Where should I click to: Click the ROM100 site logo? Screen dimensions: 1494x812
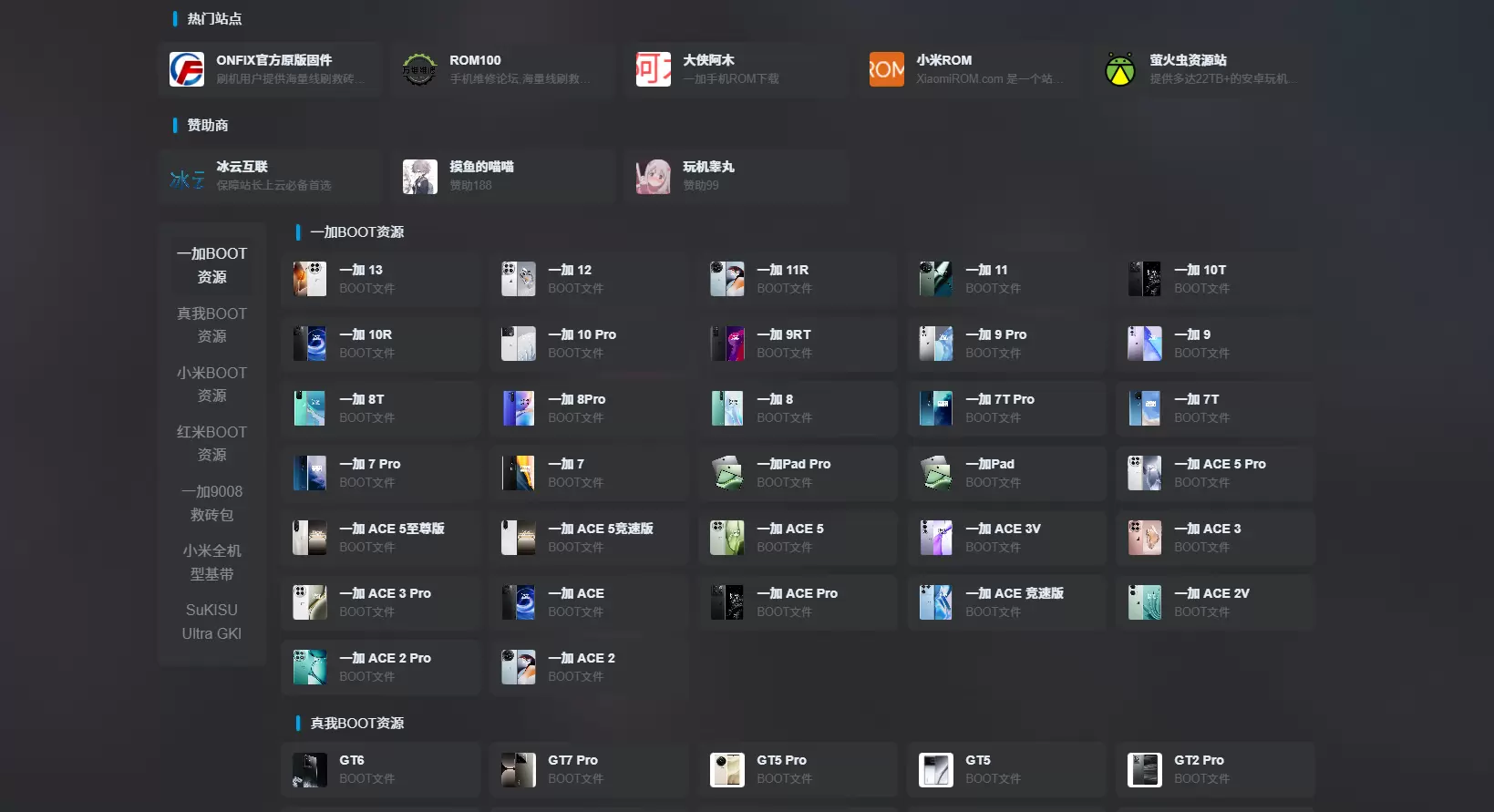(x=419, y=69)
